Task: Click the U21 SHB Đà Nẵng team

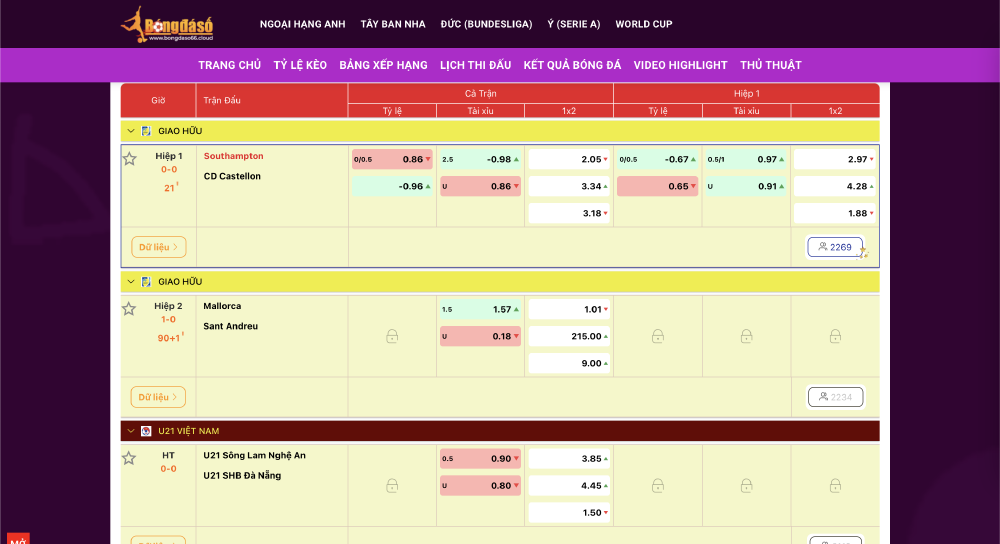Action: point(242,475)
